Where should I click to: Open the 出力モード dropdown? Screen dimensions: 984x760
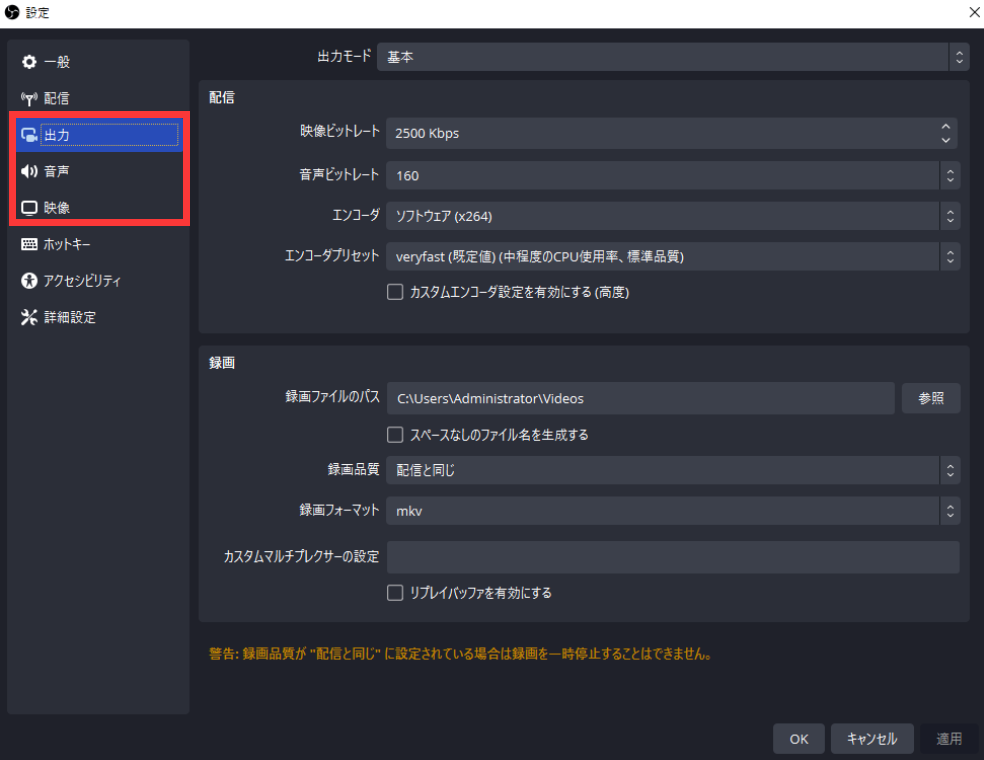[672, 57]
